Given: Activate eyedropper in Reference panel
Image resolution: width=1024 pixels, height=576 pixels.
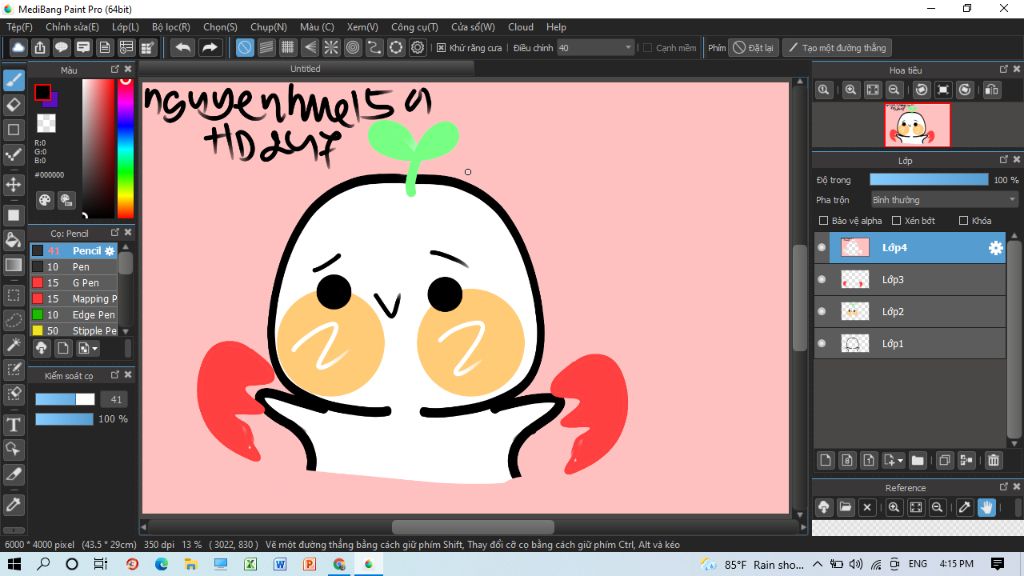Looking at the screenshot, I should [x=964, y=508].
